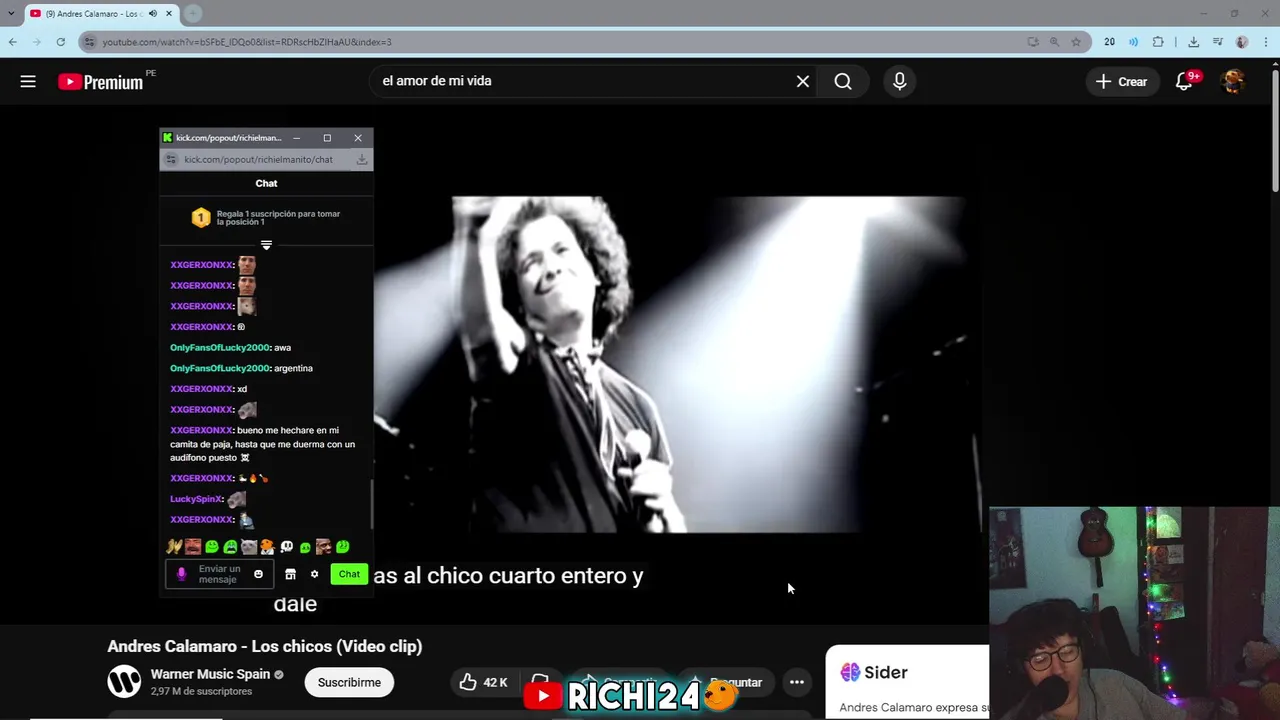Open Warner Music Spain channel name link
Screen dimensions: 1280x720
coord(210,674)
